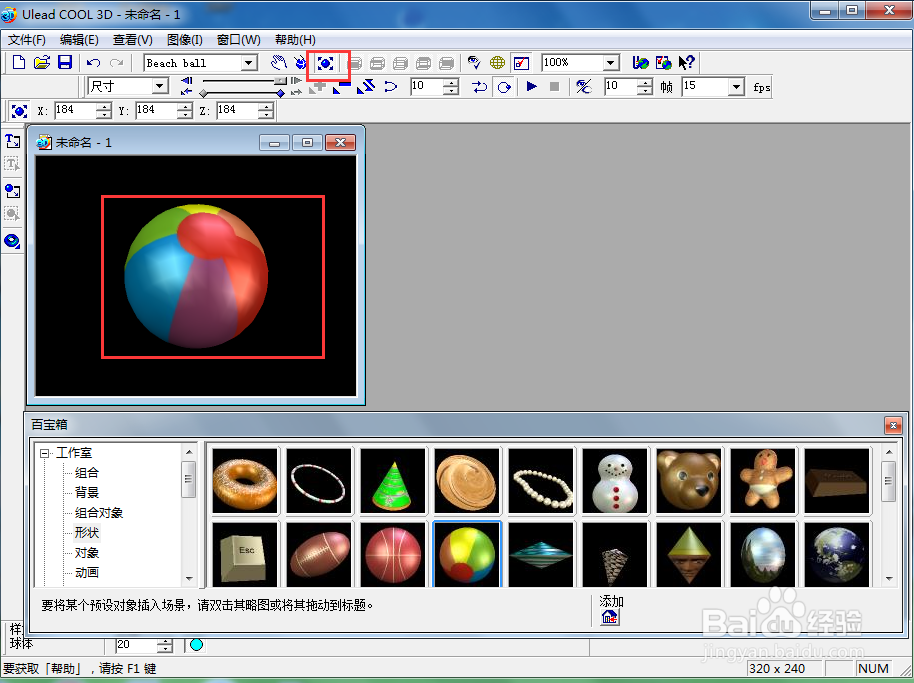Select the Resize Object tool
914x683 pixels.
325,62
